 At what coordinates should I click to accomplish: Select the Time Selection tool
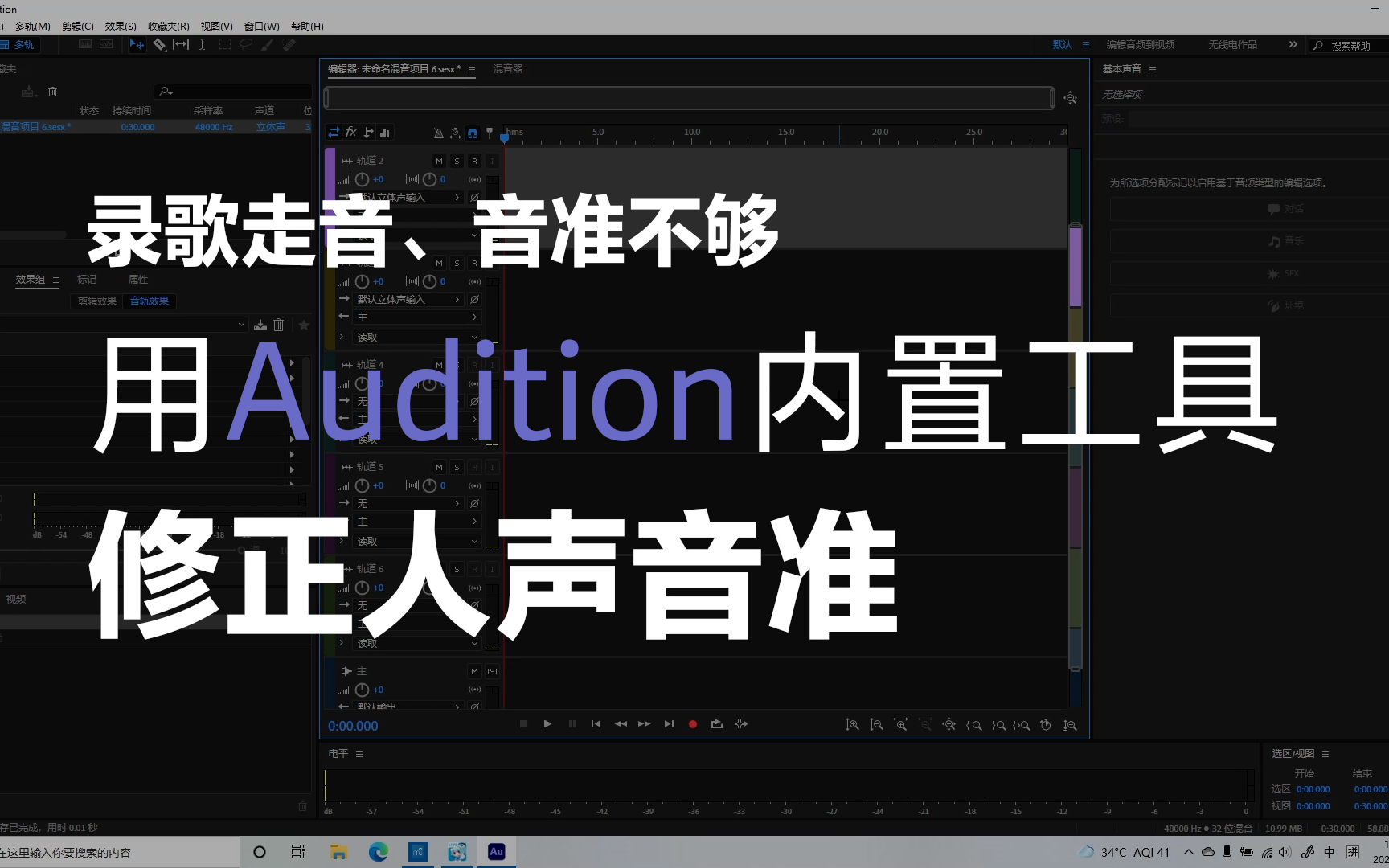point(203,45)
